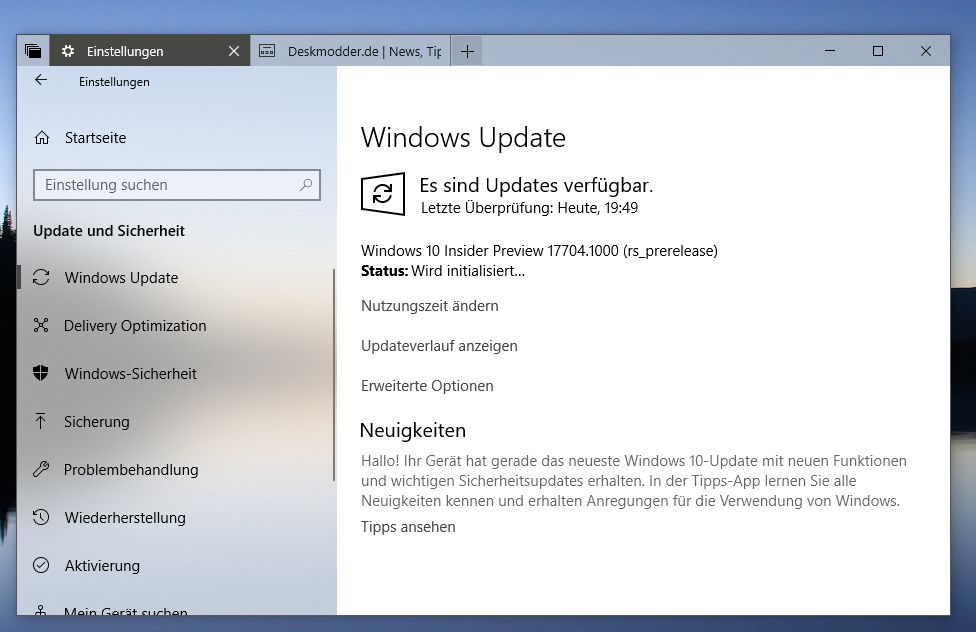The width and height of the screenshot is (976, 632).
Task: Click the magnifier search icon
Action: pos(306,185)
